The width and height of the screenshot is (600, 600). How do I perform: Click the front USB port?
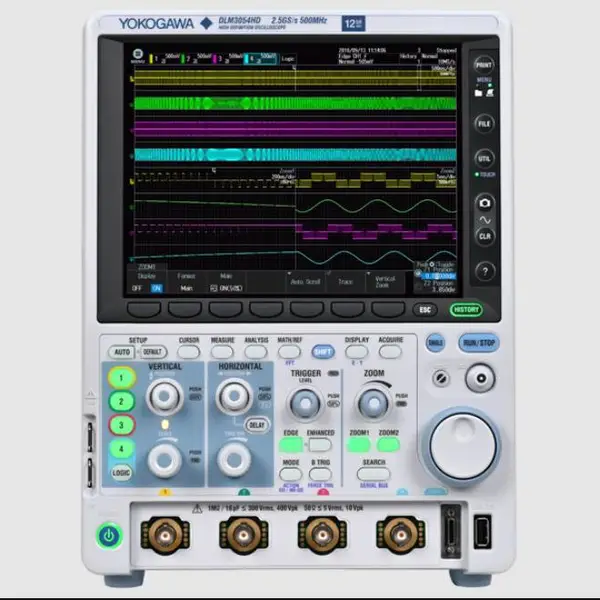(x=483, y=532)
